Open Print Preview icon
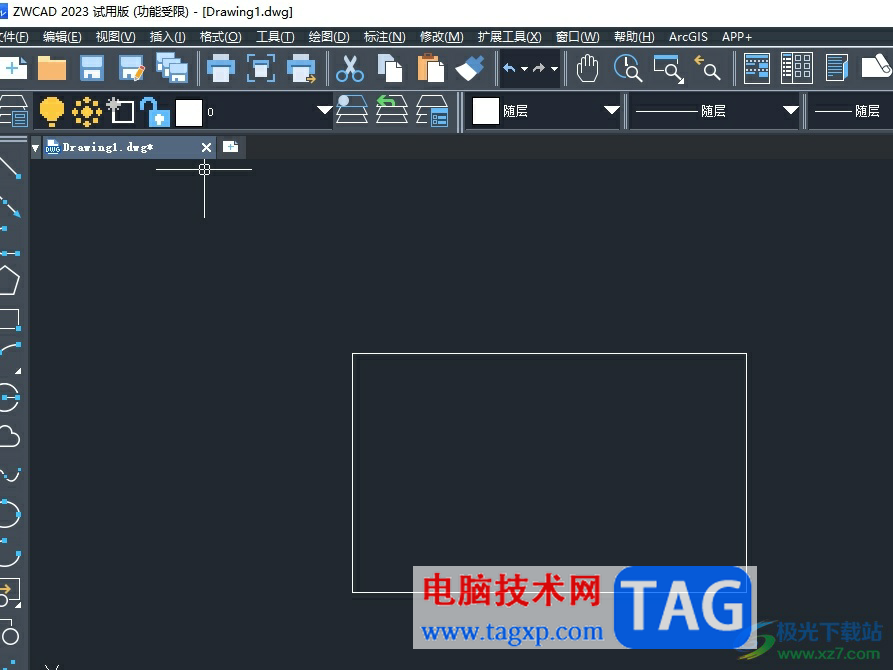 261,68
